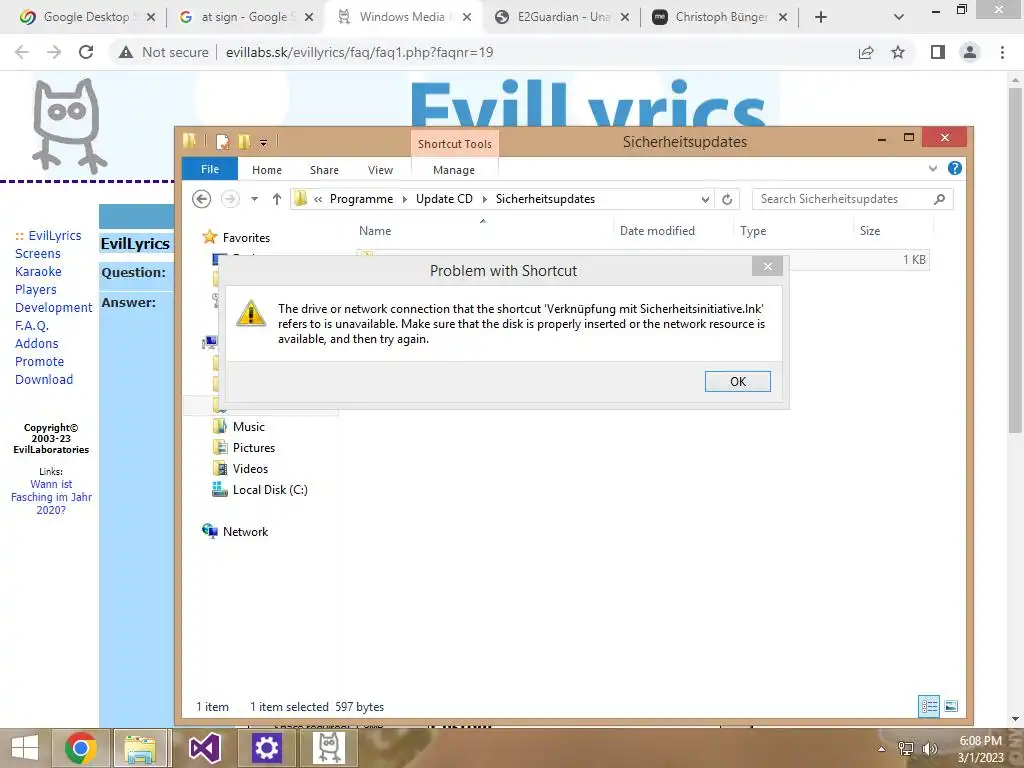Click Update CD in the address breadcrumb

(x=444, y=199)
